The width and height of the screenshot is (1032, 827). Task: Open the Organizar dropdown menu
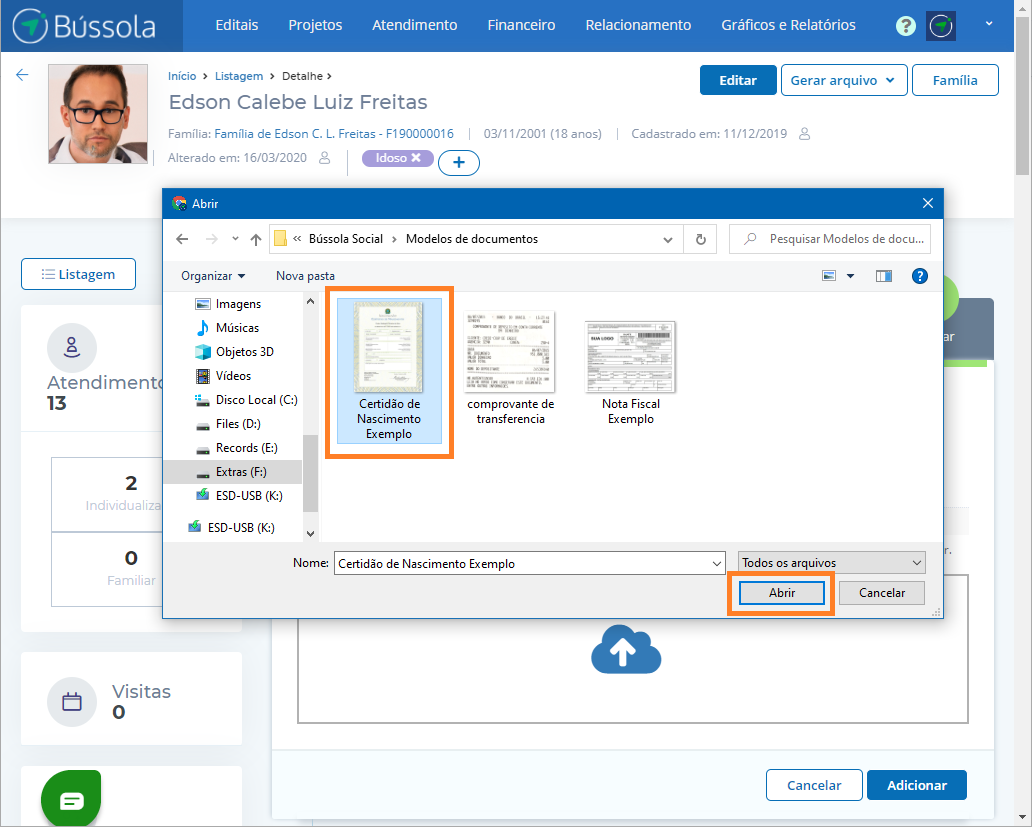(213, 276)
